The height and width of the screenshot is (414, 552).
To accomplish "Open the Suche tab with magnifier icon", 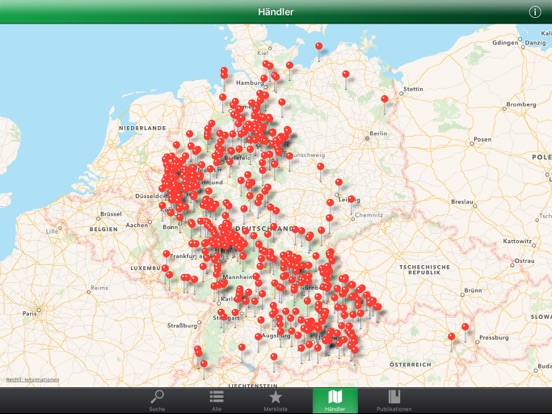I will [157, 401].
